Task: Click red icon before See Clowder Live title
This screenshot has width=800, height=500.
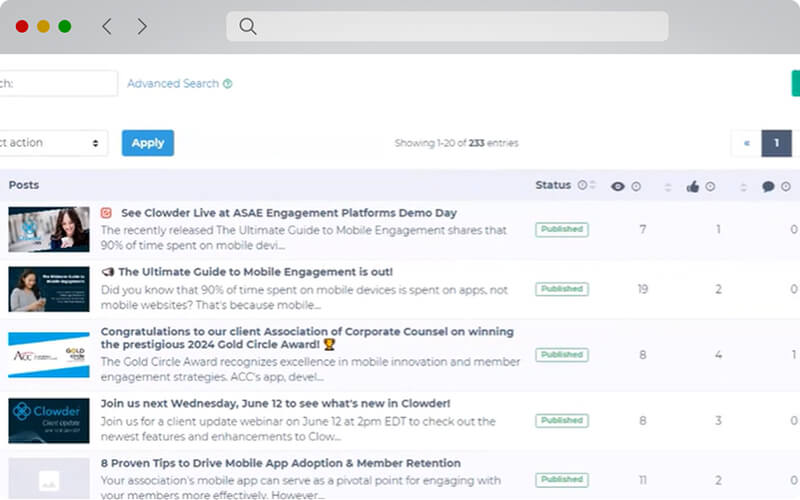Action: (x=106, y=213)
